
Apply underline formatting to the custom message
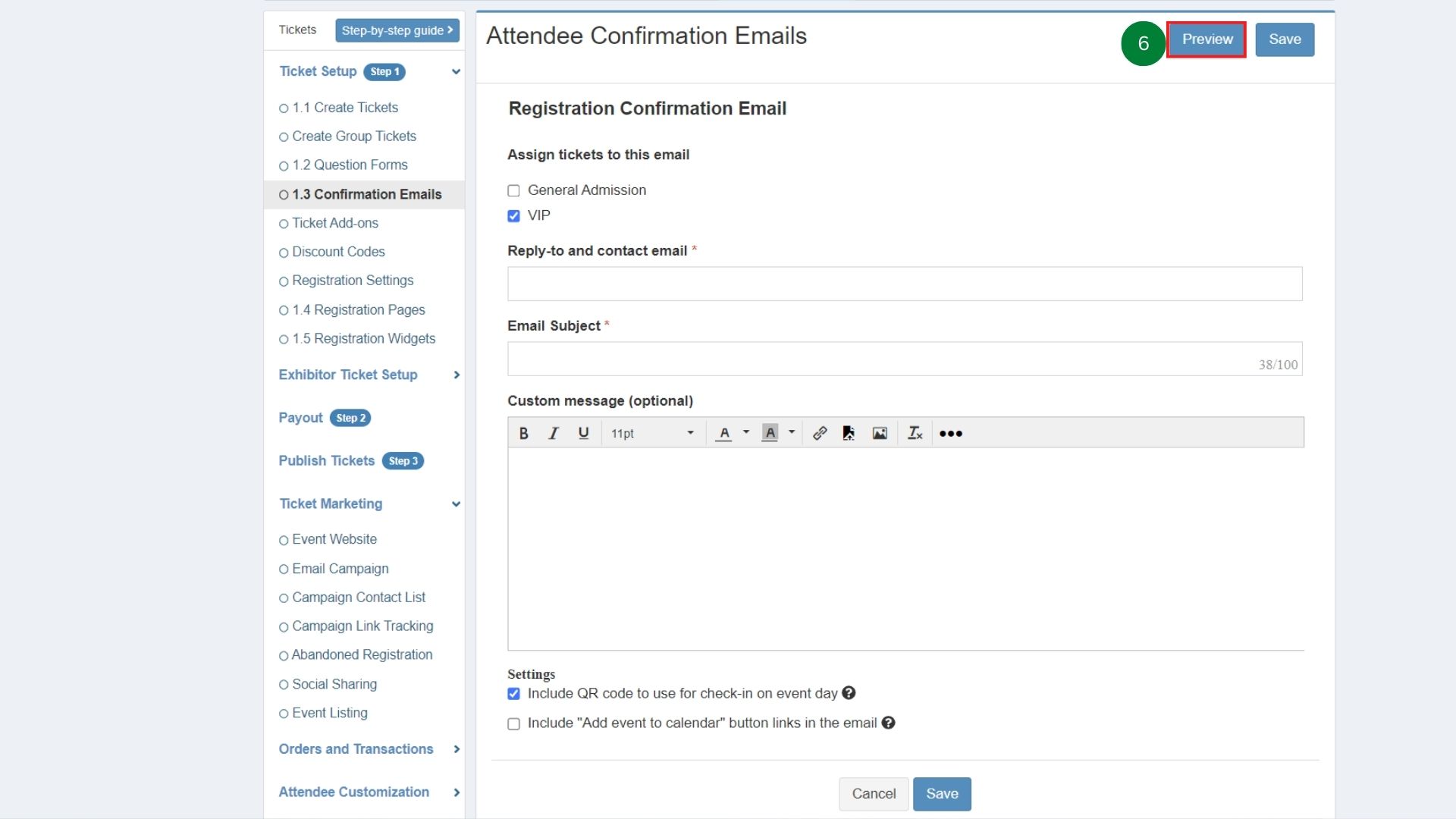(583, 433)
